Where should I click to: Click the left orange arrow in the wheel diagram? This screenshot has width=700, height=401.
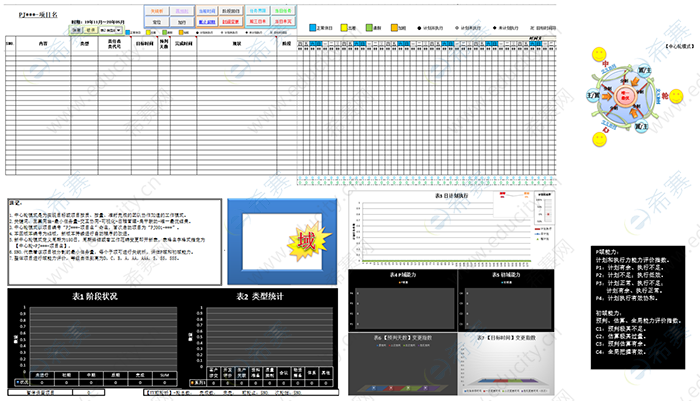coord(607,96)
